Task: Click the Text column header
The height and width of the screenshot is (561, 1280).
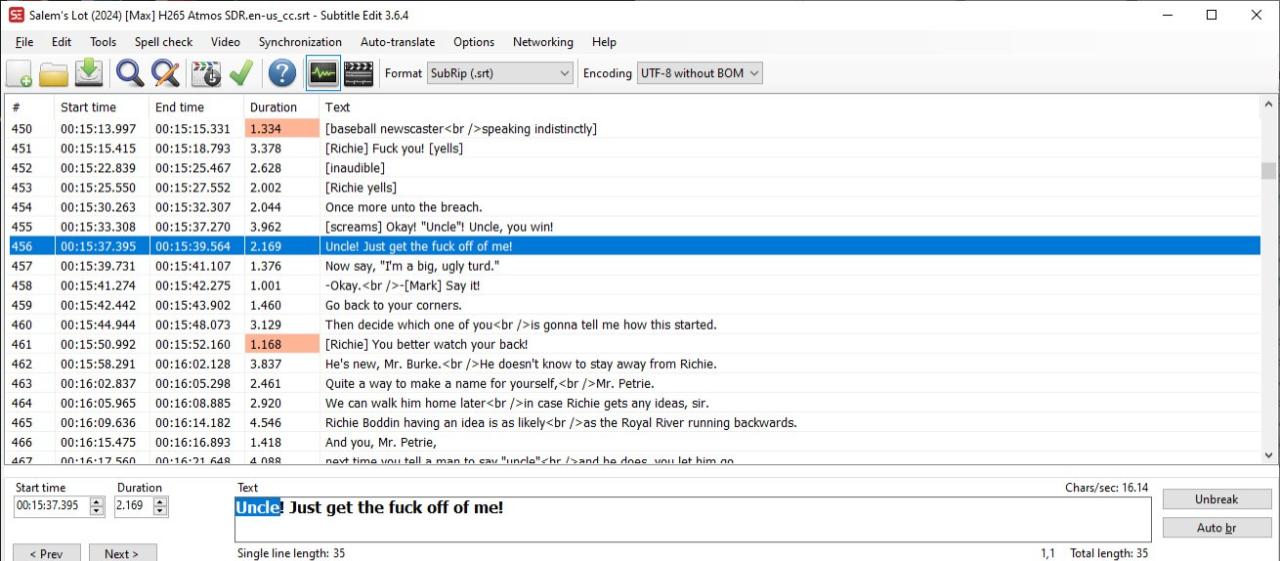Action: pyautogui.click(x=790, y=107)
